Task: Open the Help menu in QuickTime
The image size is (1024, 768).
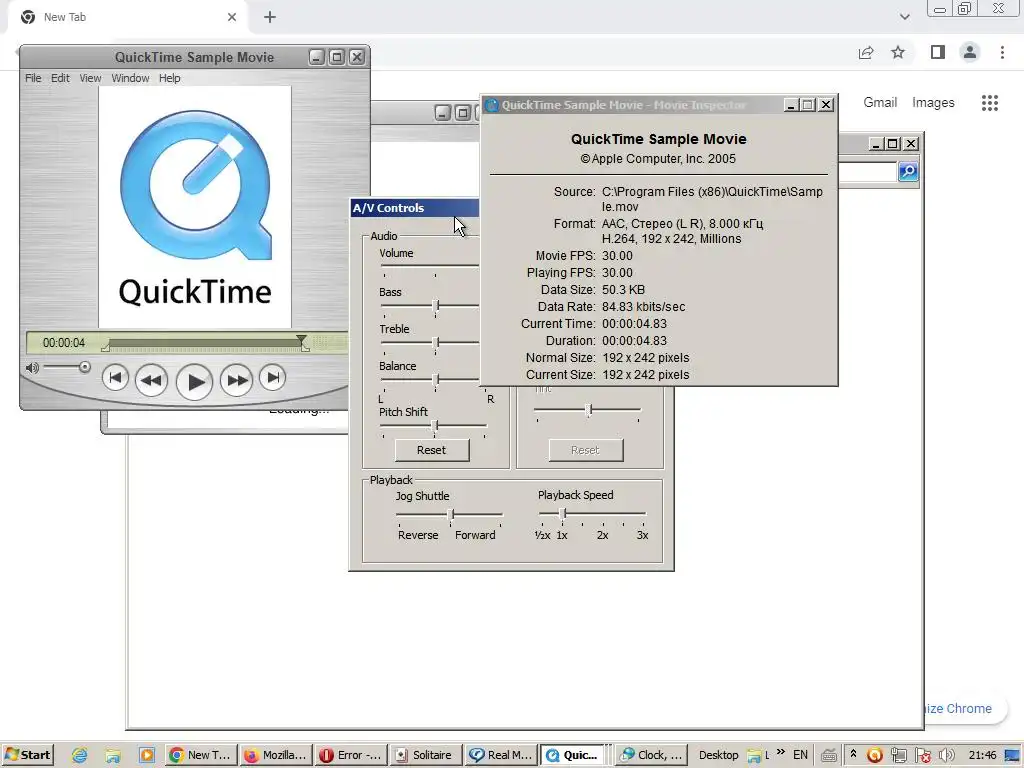Action: 169,78
